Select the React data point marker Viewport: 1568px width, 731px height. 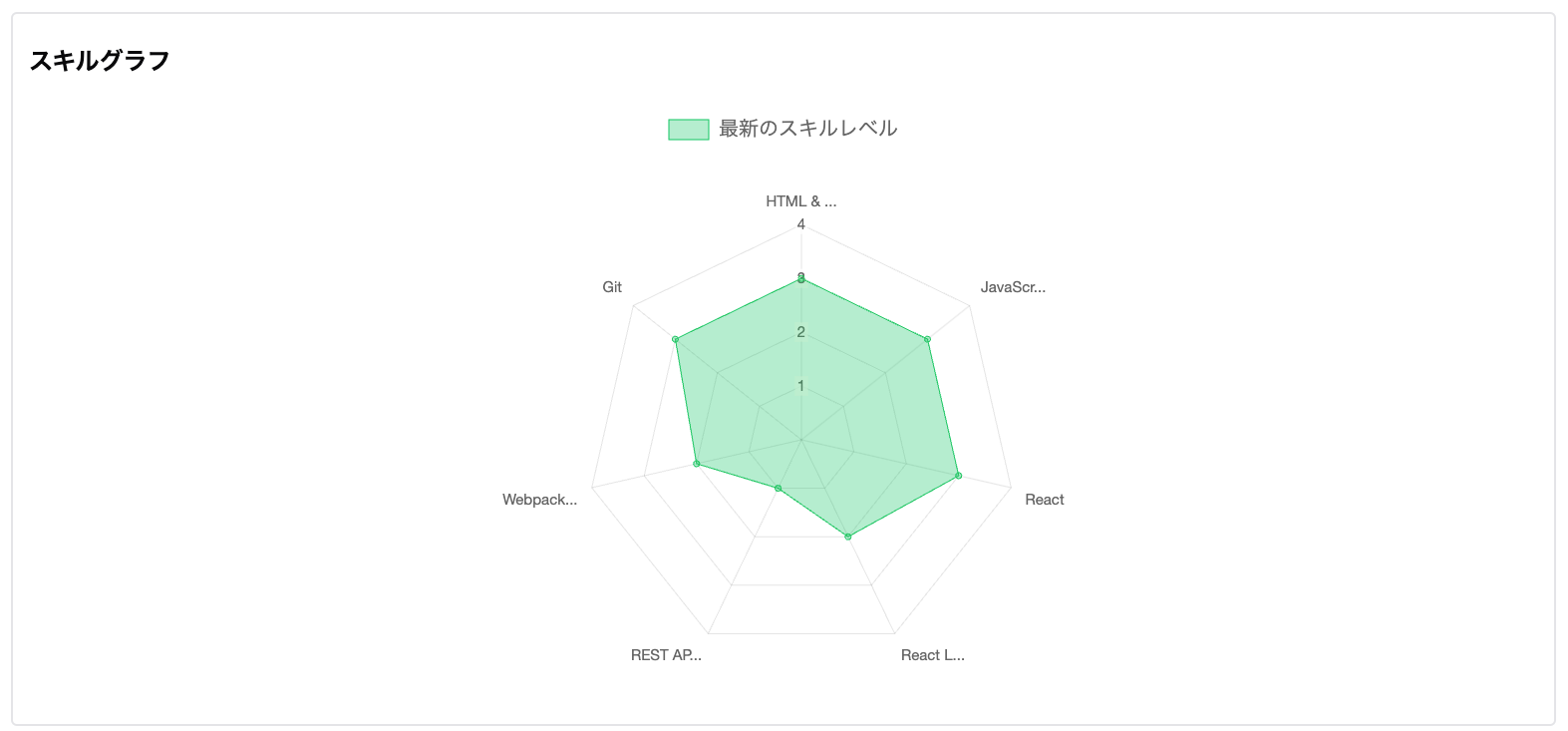click(958, 476)
